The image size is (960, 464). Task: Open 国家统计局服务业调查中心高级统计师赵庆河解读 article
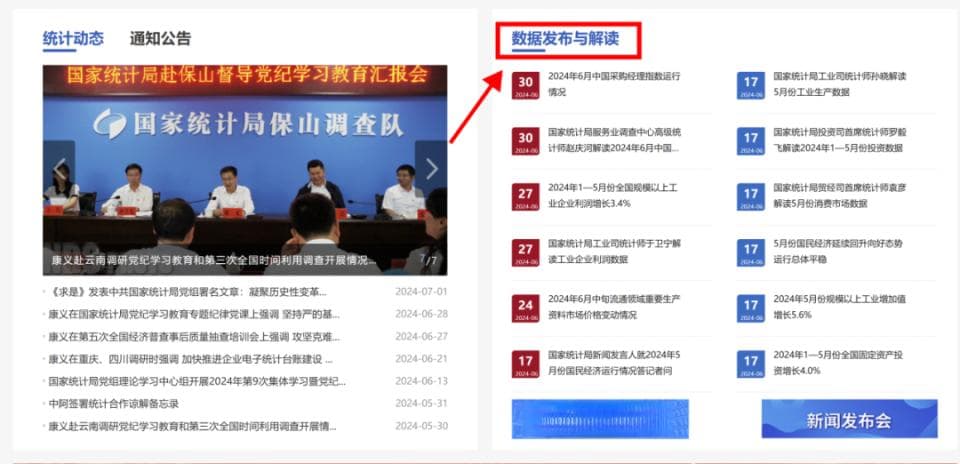click(614, 140)
